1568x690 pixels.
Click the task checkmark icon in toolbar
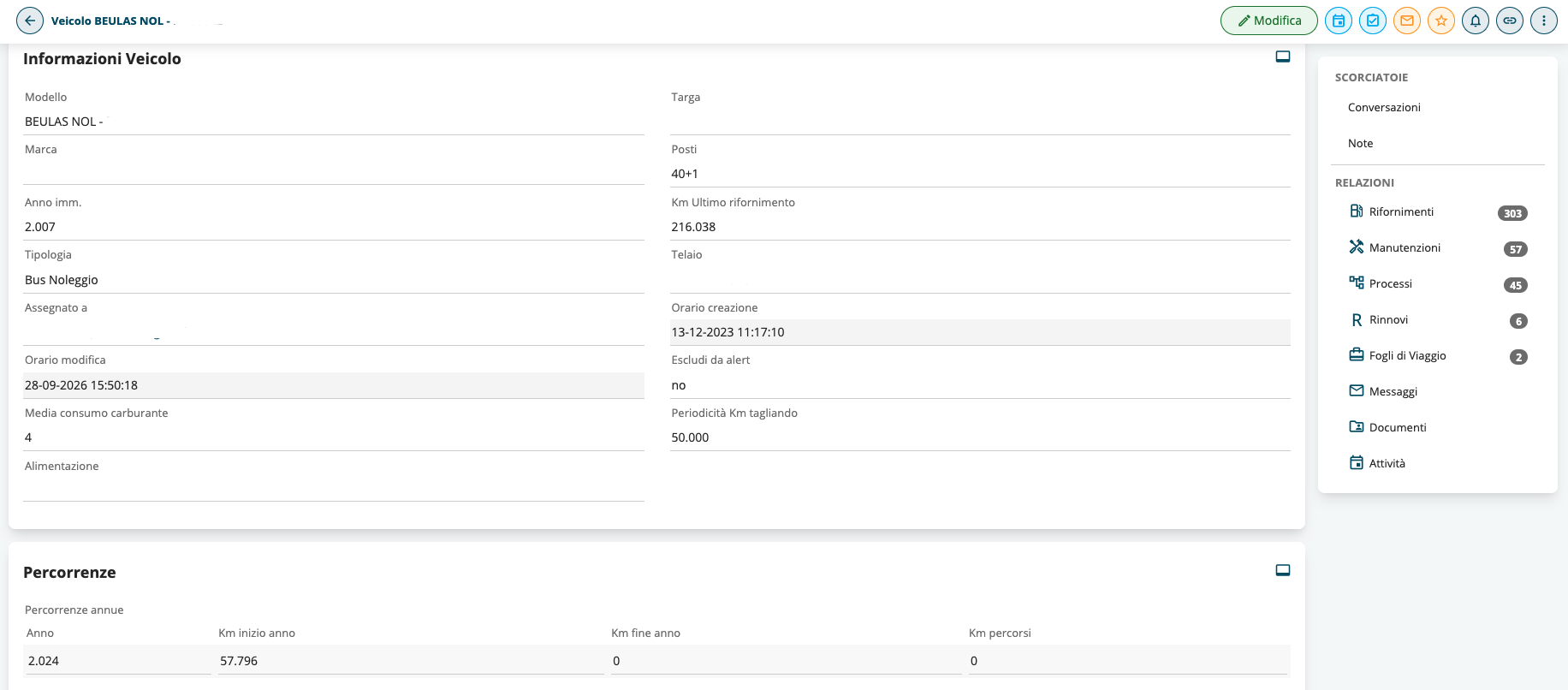(x=1373, y=21)
